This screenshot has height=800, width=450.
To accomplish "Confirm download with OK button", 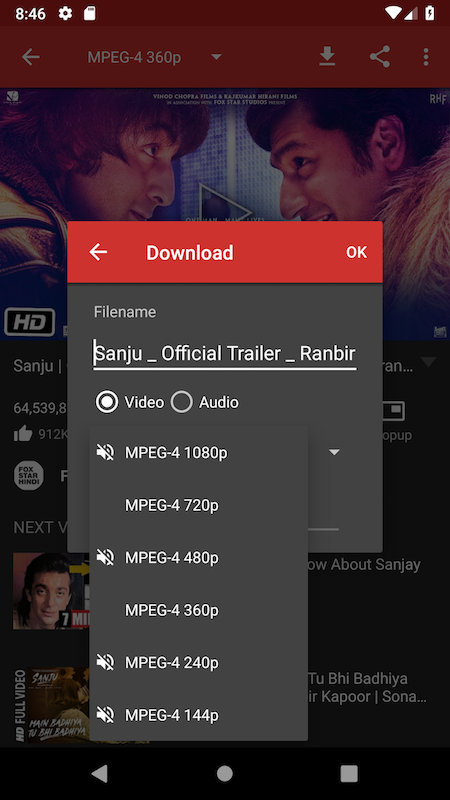I will 356,252.
